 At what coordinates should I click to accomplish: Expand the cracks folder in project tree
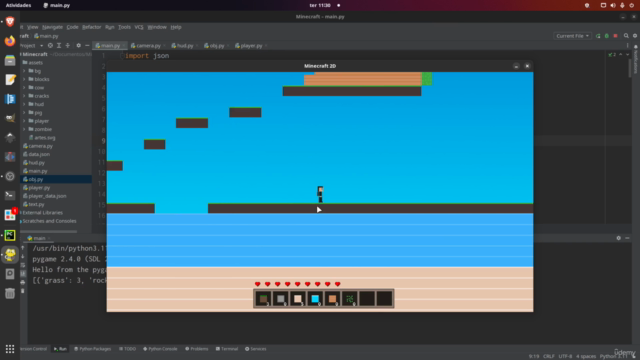tap(24, 96)
